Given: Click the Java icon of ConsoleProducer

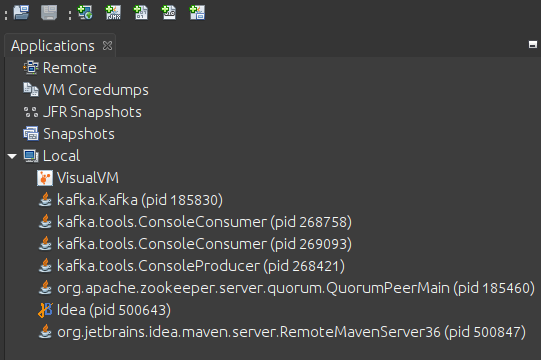Looking at the screenshot, I should coord(45,266).
